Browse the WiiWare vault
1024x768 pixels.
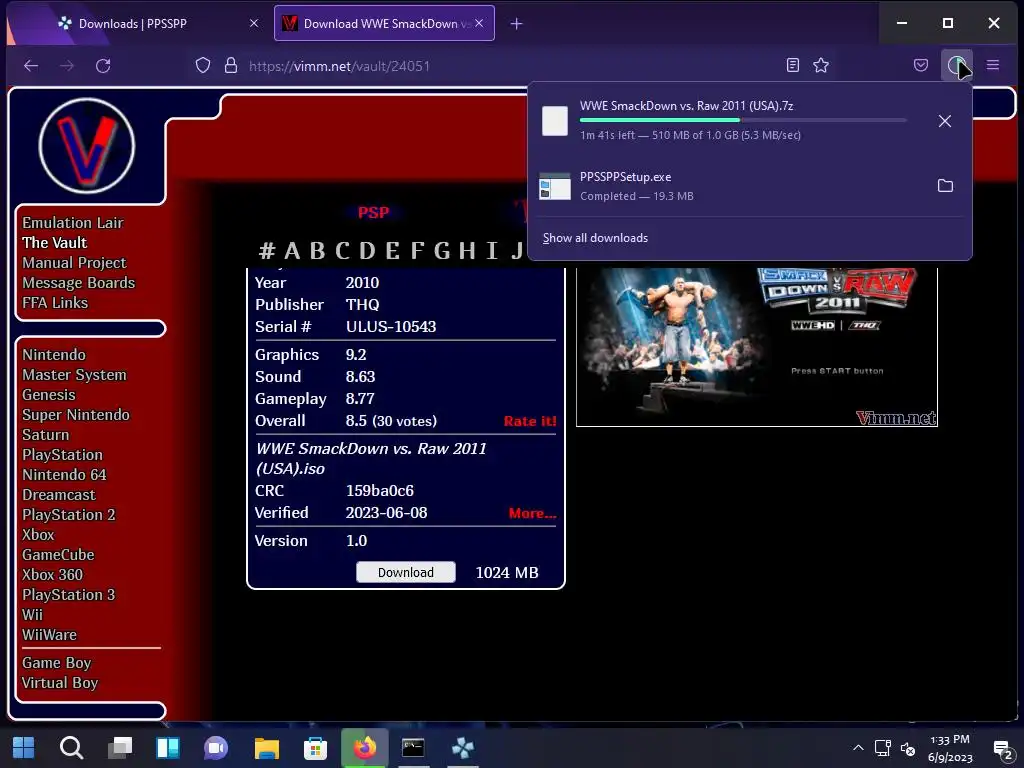click(x=49, y=635)
